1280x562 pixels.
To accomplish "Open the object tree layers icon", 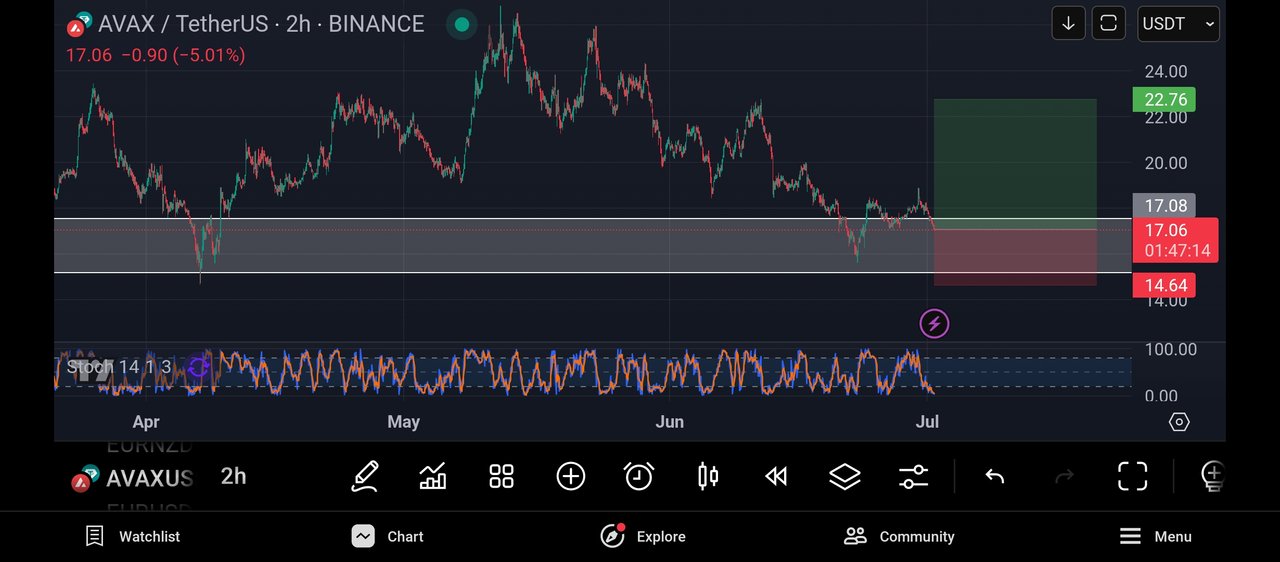I will (x=845, y=476).
